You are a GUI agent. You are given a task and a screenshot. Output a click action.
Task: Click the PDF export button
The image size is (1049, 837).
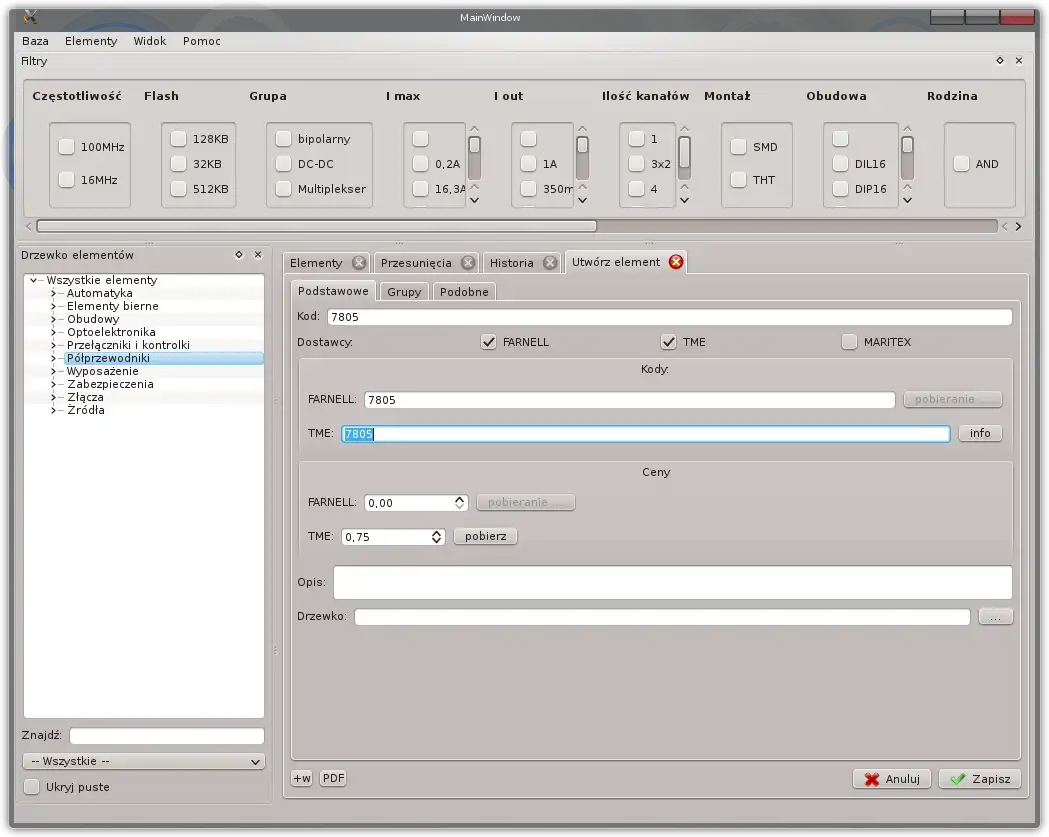[x=333, y=778]
